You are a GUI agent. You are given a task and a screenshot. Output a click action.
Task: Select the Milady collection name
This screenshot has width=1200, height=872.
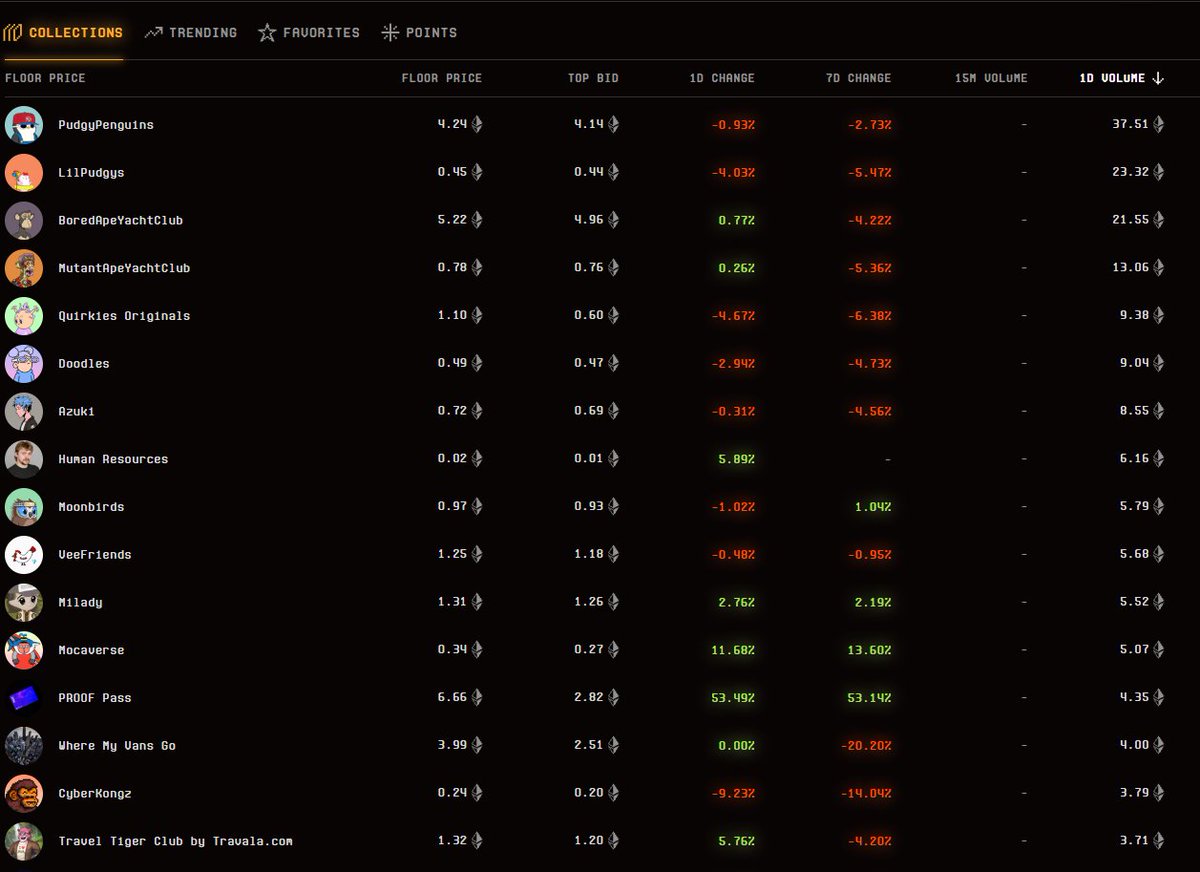pos(80,602)
